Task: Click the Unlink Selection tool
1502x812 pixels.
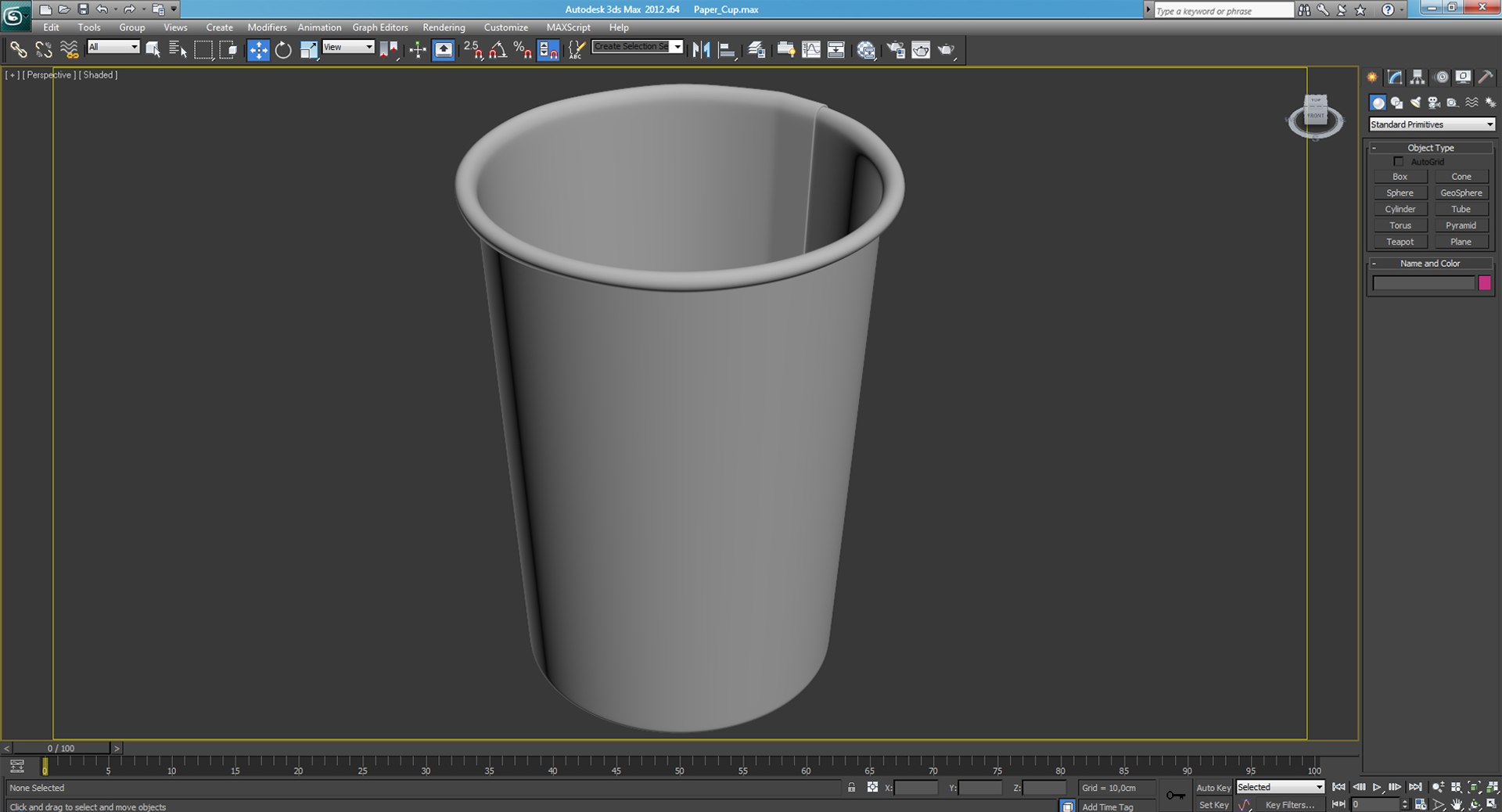Action: coord(44,50)
